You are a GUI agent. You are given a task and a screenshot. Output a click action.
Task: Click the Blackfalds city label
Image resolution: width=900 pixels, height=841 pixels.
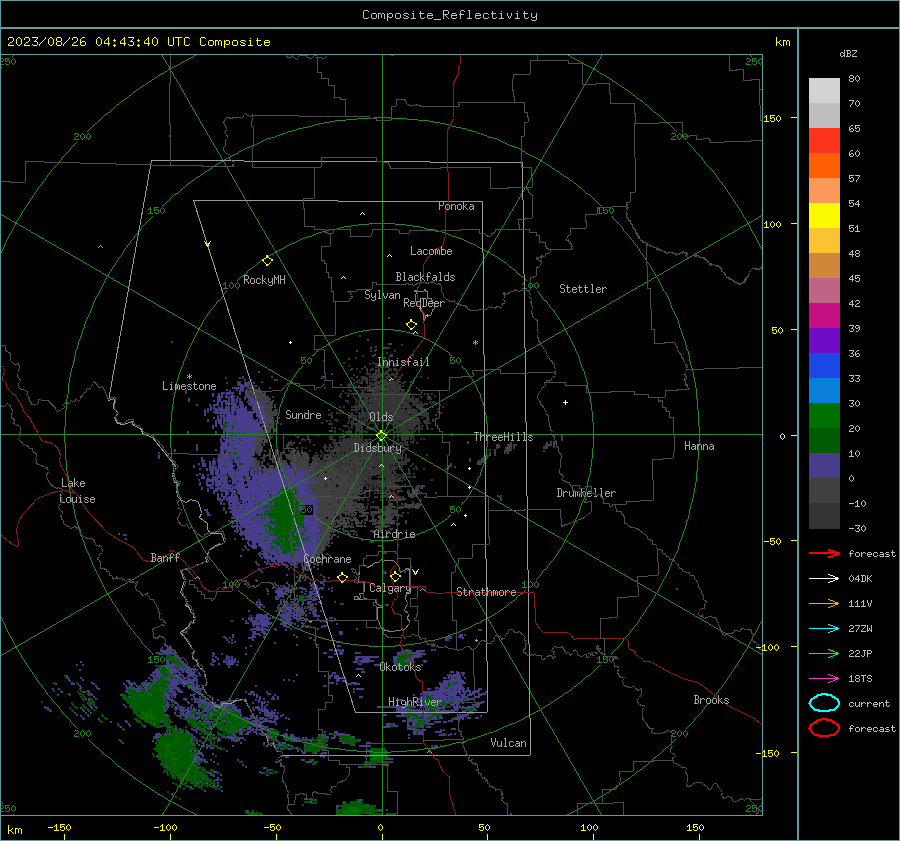[425, 277]
